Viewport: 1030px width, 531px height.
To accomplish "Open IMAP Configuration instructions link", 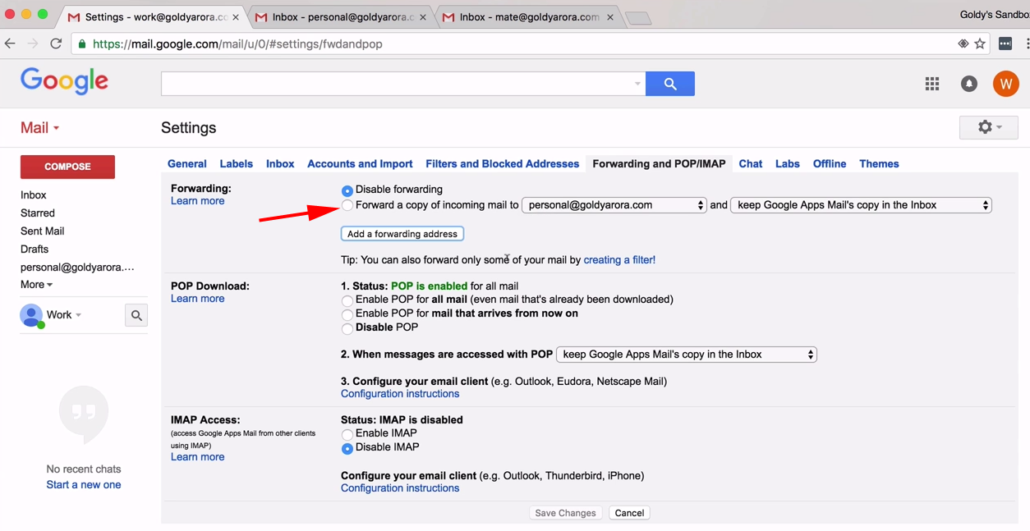I will point(400,488).
